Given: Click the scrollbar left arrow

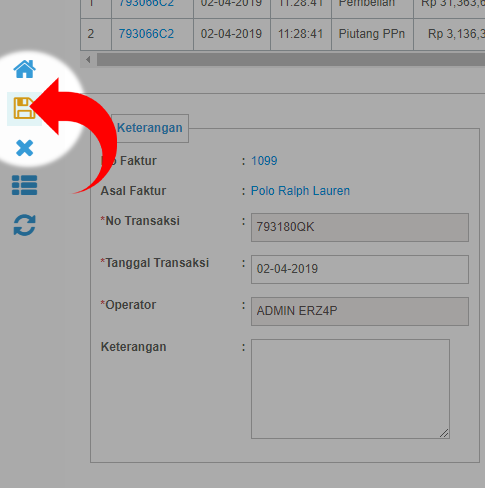Looking at the screenshot, I should coord(88,60).
